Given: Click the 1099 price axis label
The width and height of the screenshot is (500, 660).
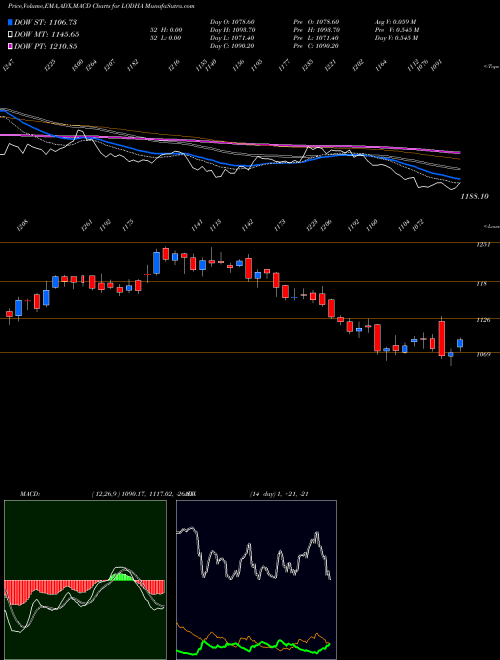Looking at the screenshot, I should click(483, 354).
